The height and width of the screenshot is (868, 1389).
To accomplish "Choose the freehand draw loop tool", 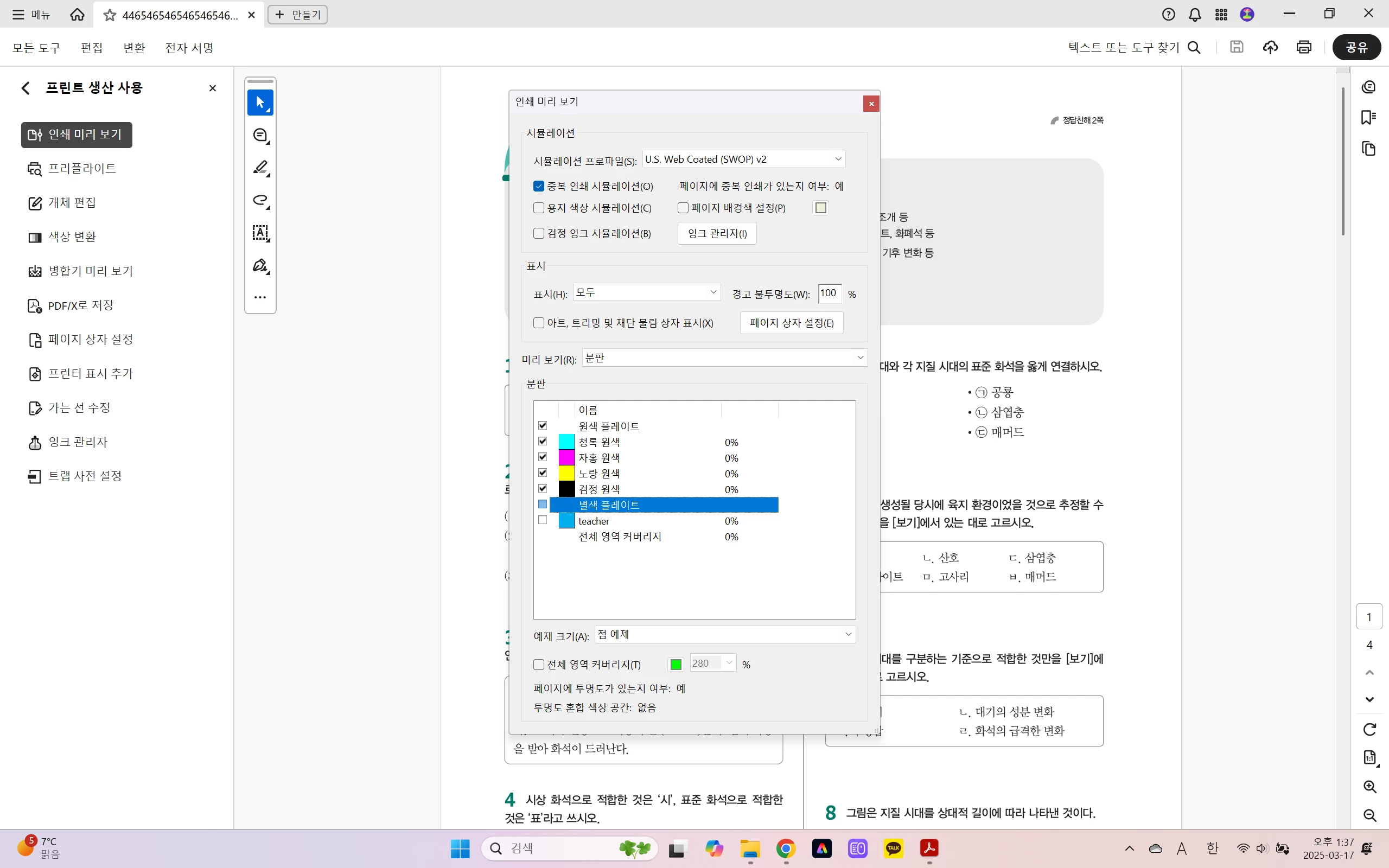I will 260,200.
